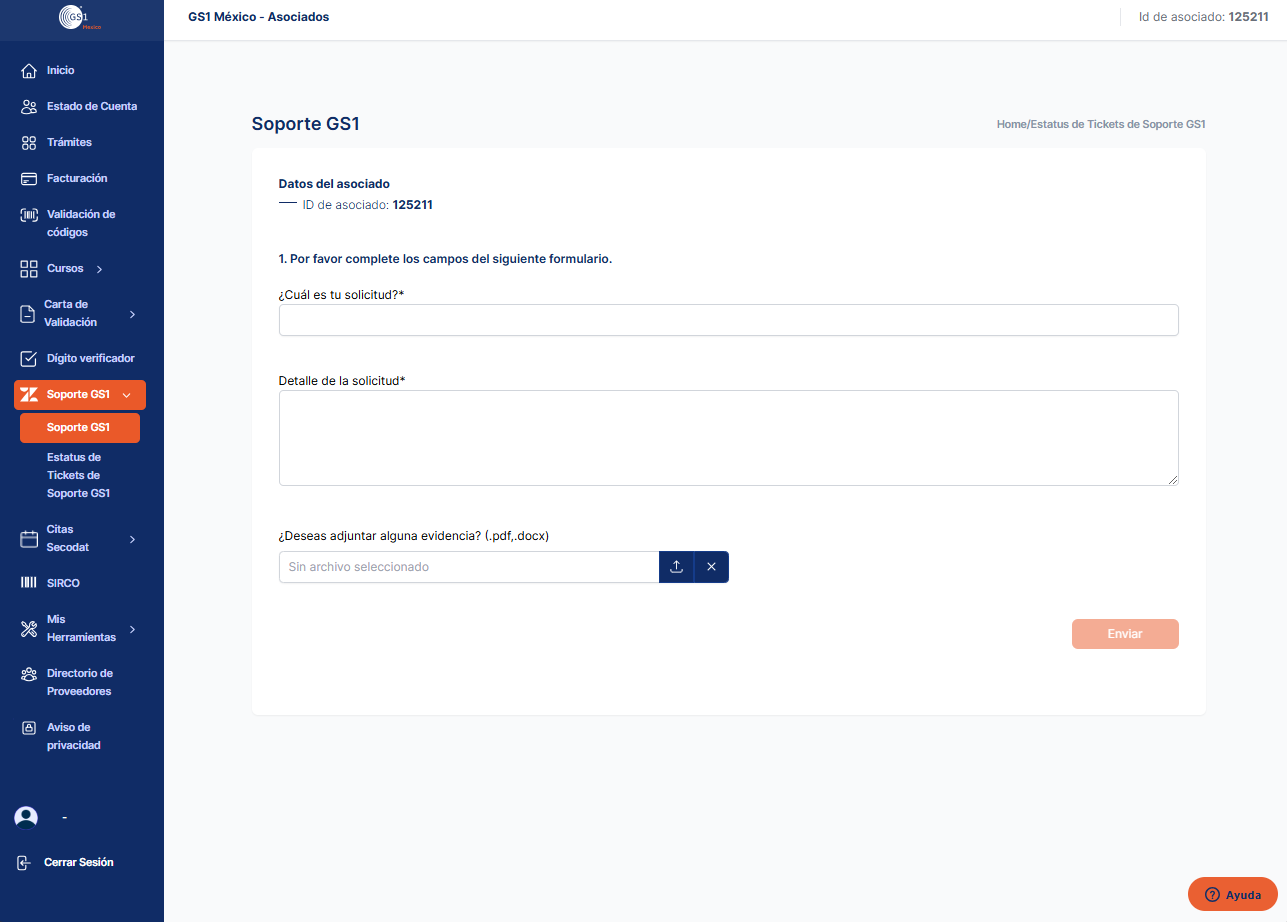Open the Ayuda help button

1233,894
